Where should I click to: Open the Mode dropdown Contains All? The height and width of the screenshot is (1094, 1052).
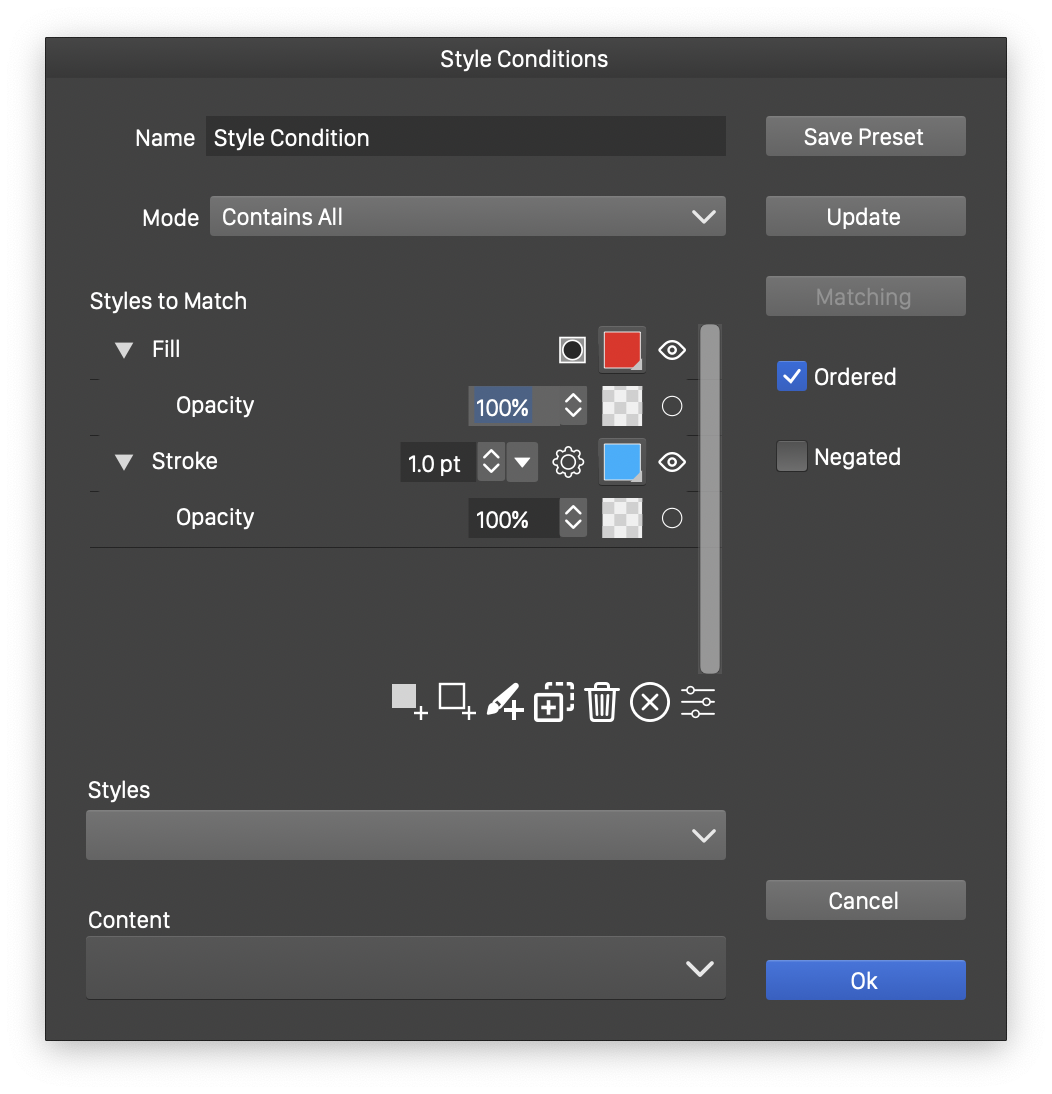pyautogui.click(x=467, y=217)
